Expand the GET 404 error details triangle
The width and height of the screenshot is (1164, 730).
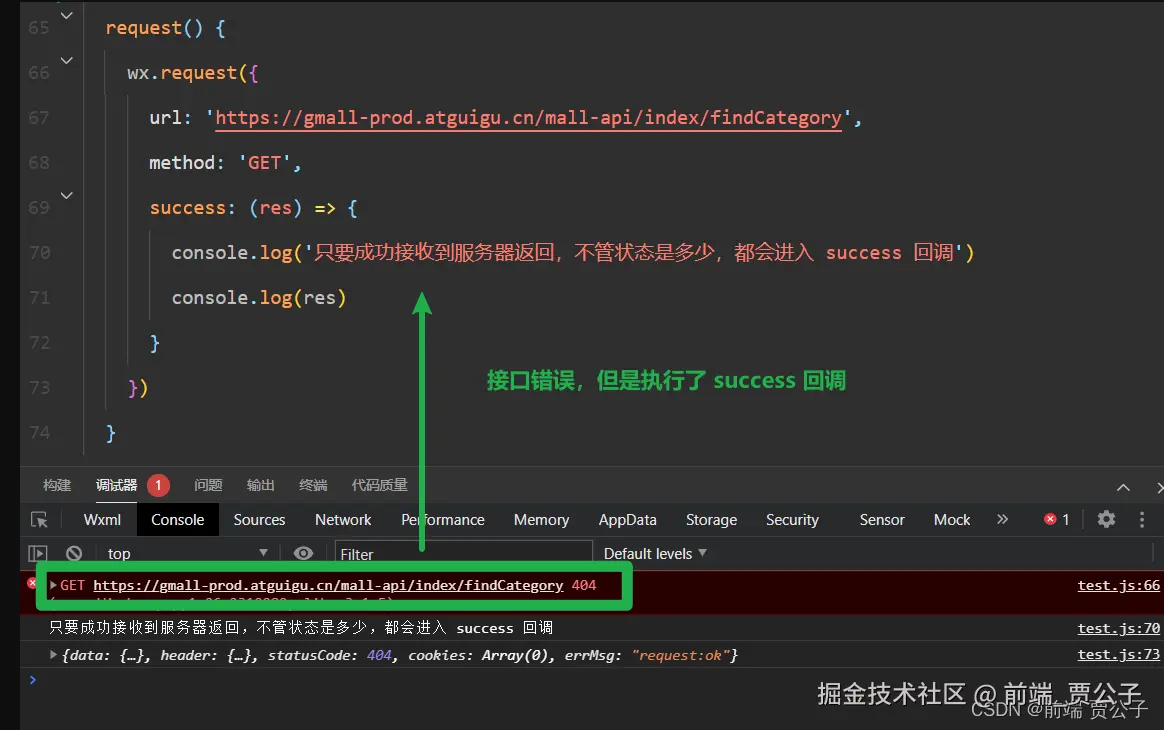pyautogui.click(x=51, y=585)
